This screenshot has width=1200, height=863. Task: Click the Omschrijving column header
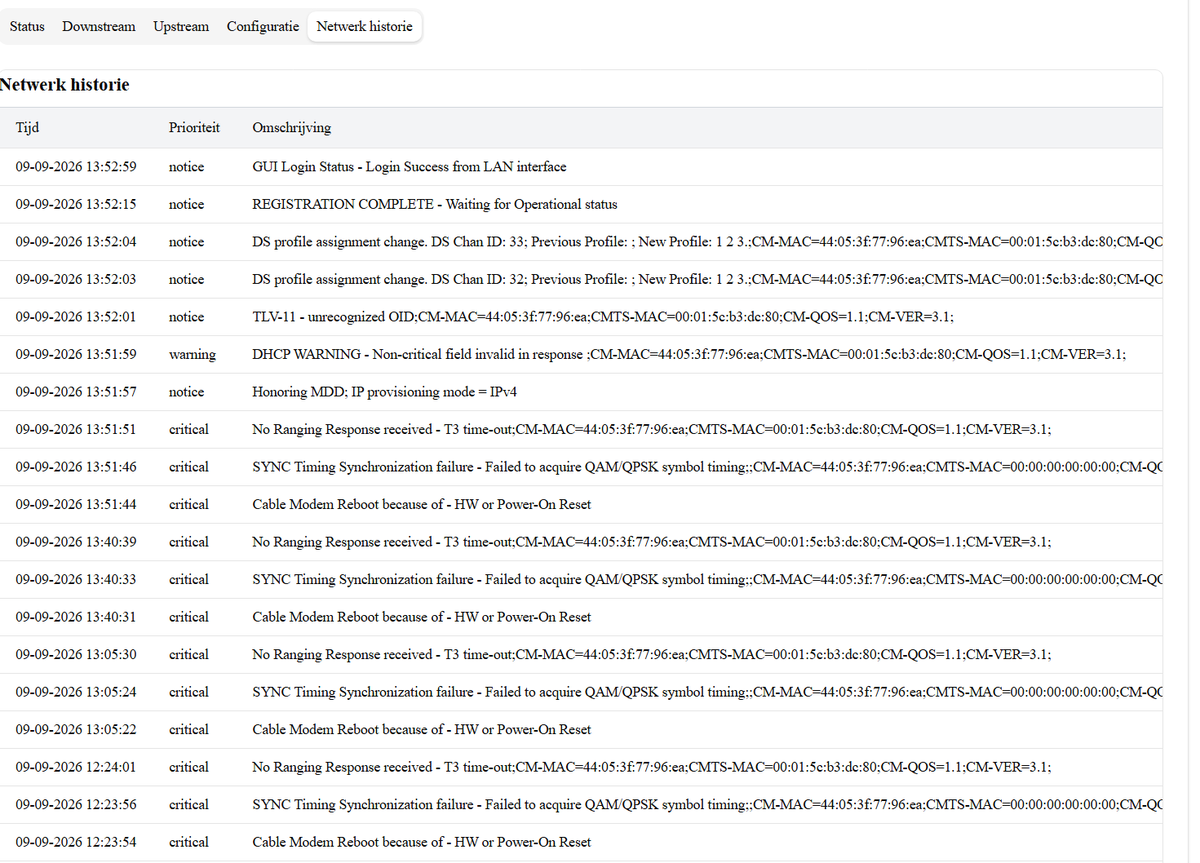coord(292,128)
